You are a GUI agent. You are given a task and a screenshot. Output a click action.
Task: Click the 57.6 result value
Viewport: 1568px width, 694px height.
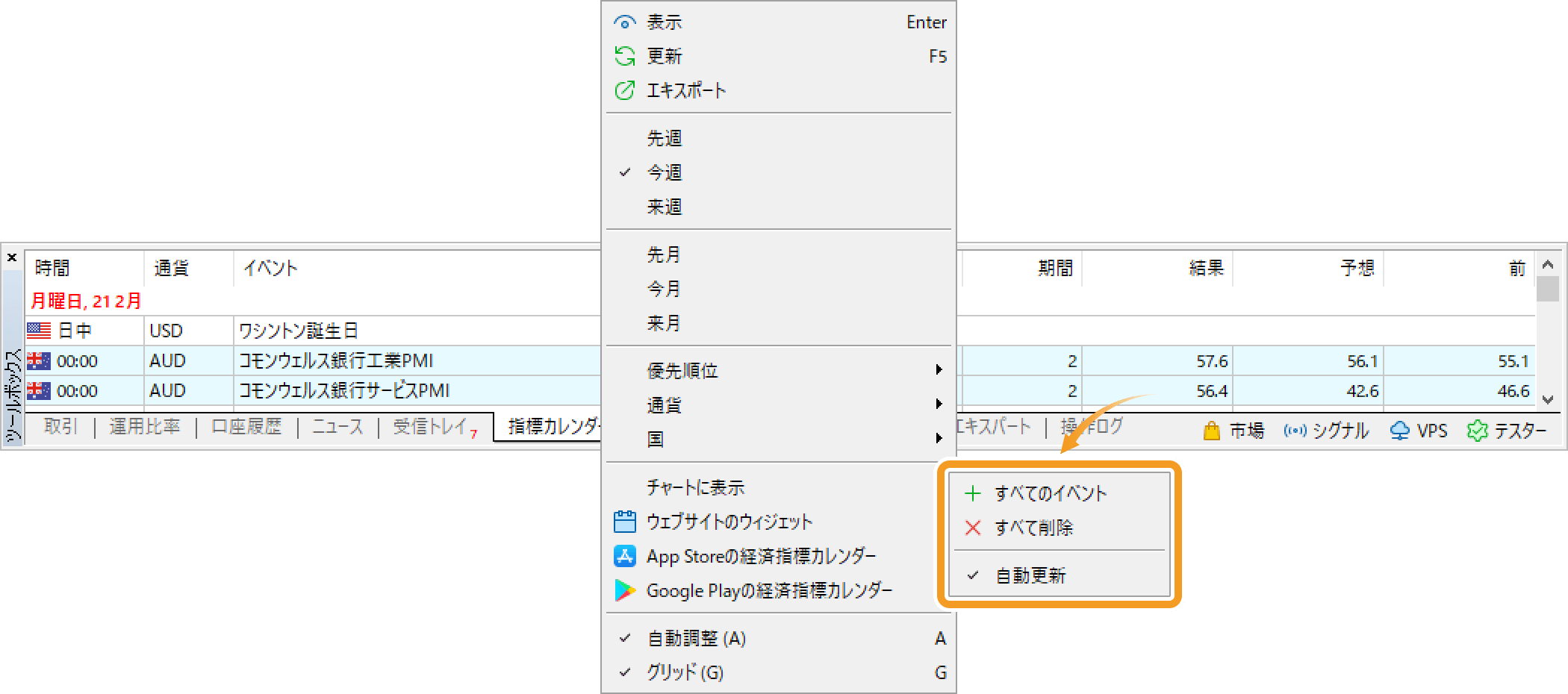[1212, 361]
